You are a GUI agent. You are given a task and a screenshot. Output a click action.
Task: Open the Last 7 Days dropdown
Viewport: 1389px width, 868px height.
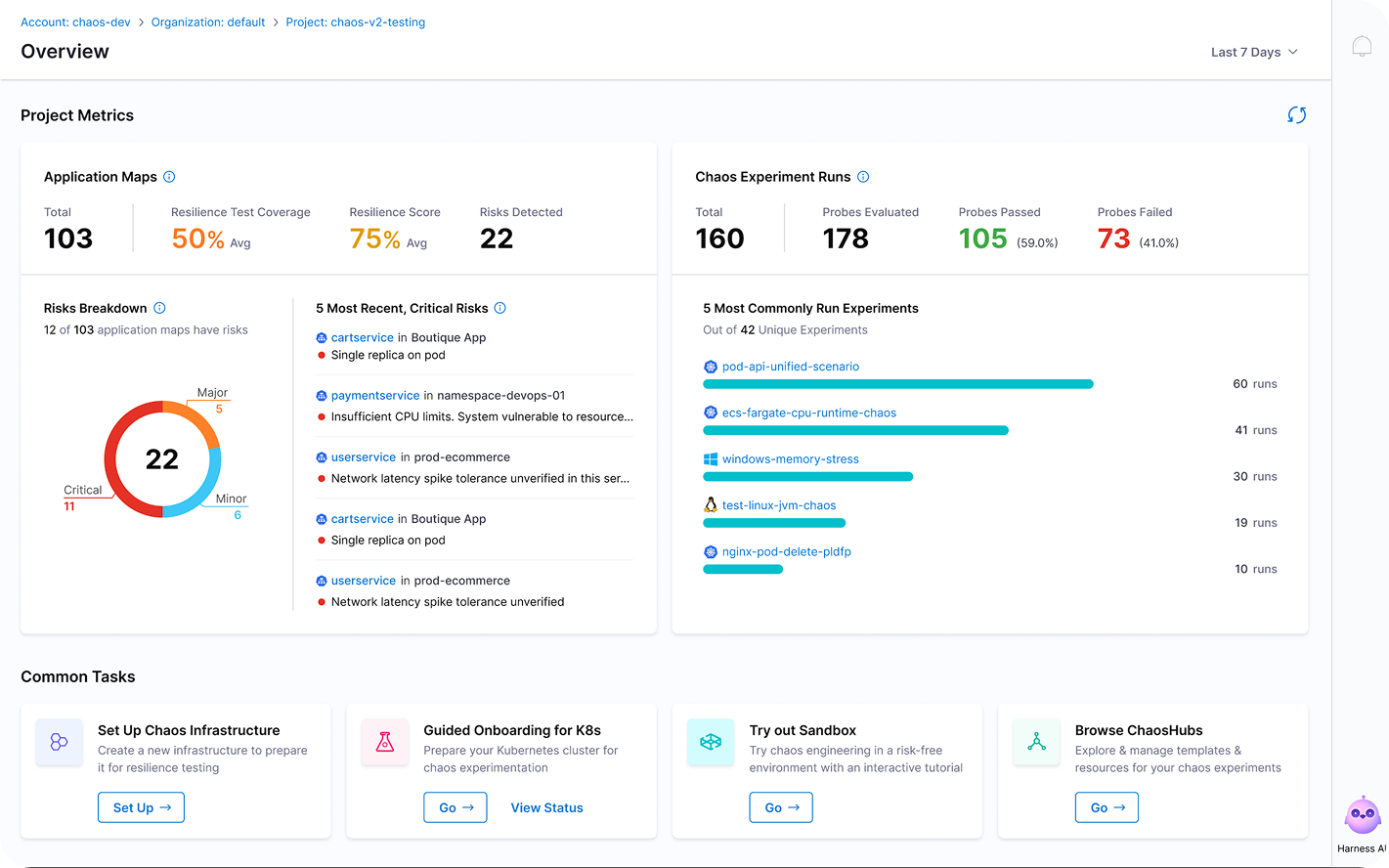click(x=1254, y=52)
